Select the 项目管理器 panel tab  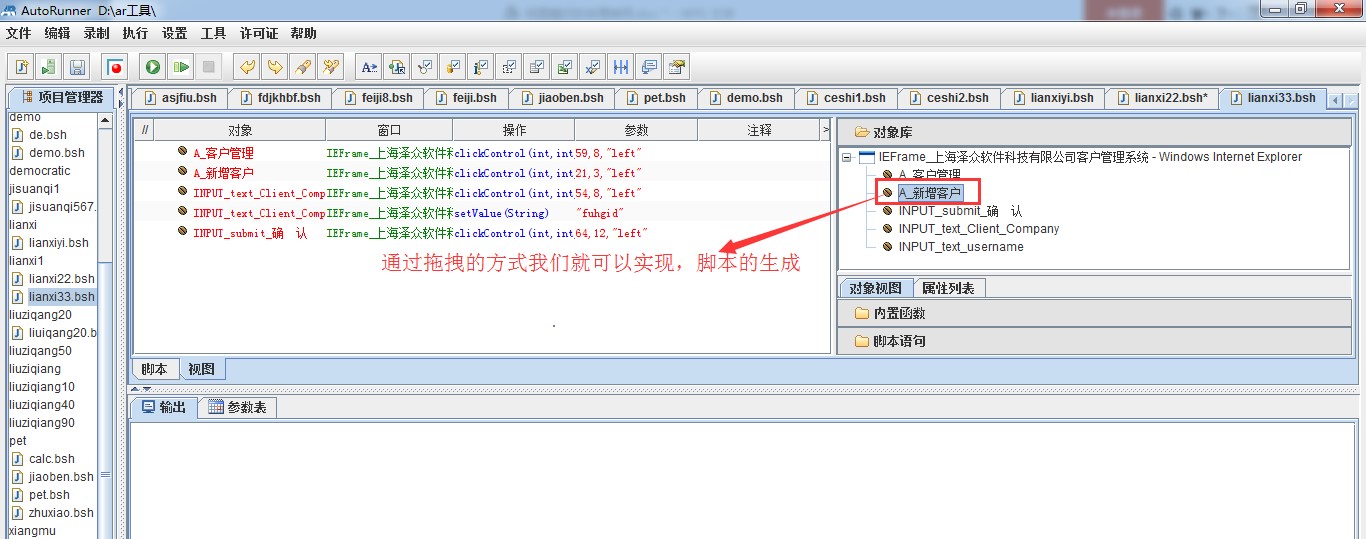coord(59,97)
